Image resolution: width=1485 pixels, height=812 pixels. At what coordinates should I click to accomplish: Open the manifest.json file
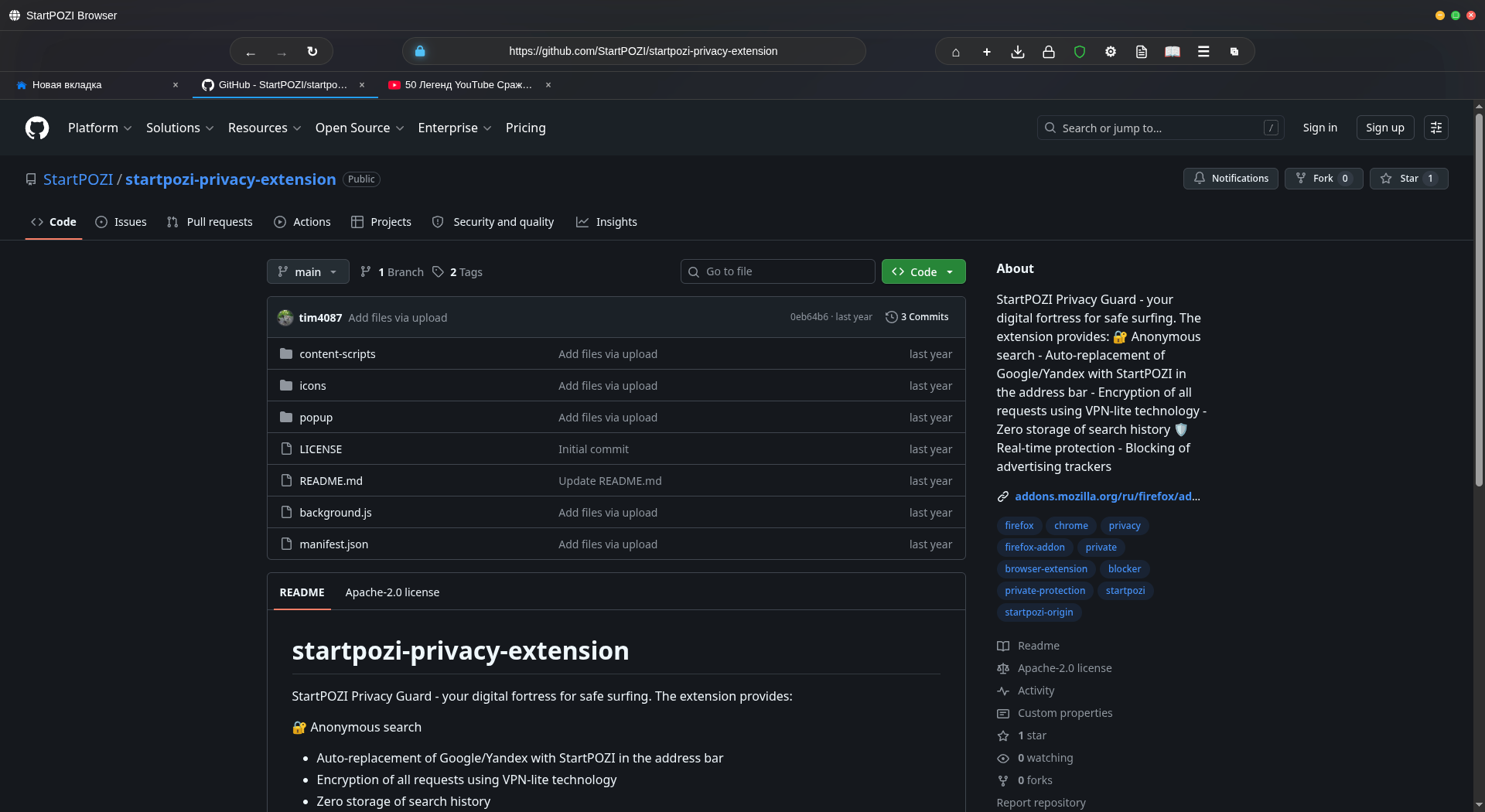pyautogui.click(x=333, y=544)
